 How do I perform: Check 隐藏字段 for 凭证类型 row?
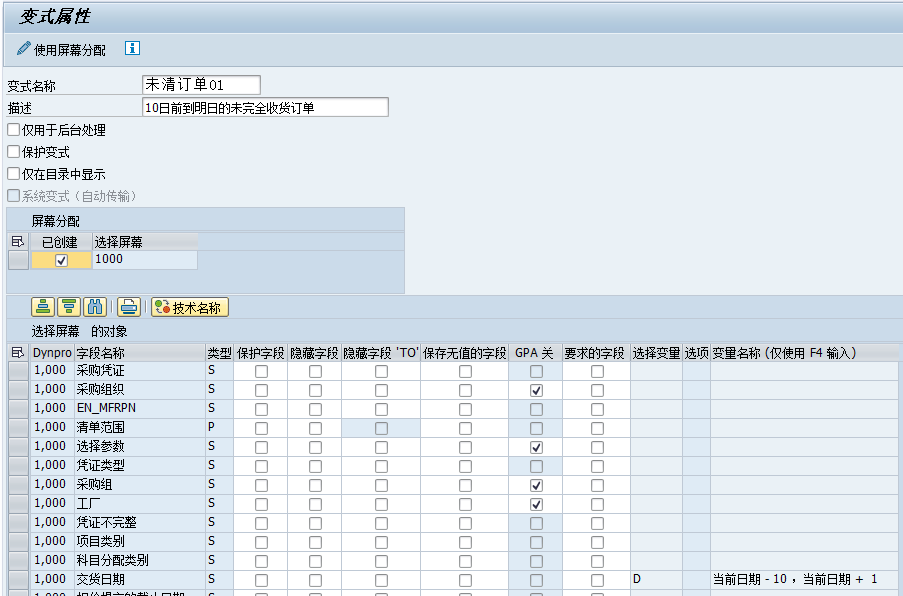coord(315,466)
